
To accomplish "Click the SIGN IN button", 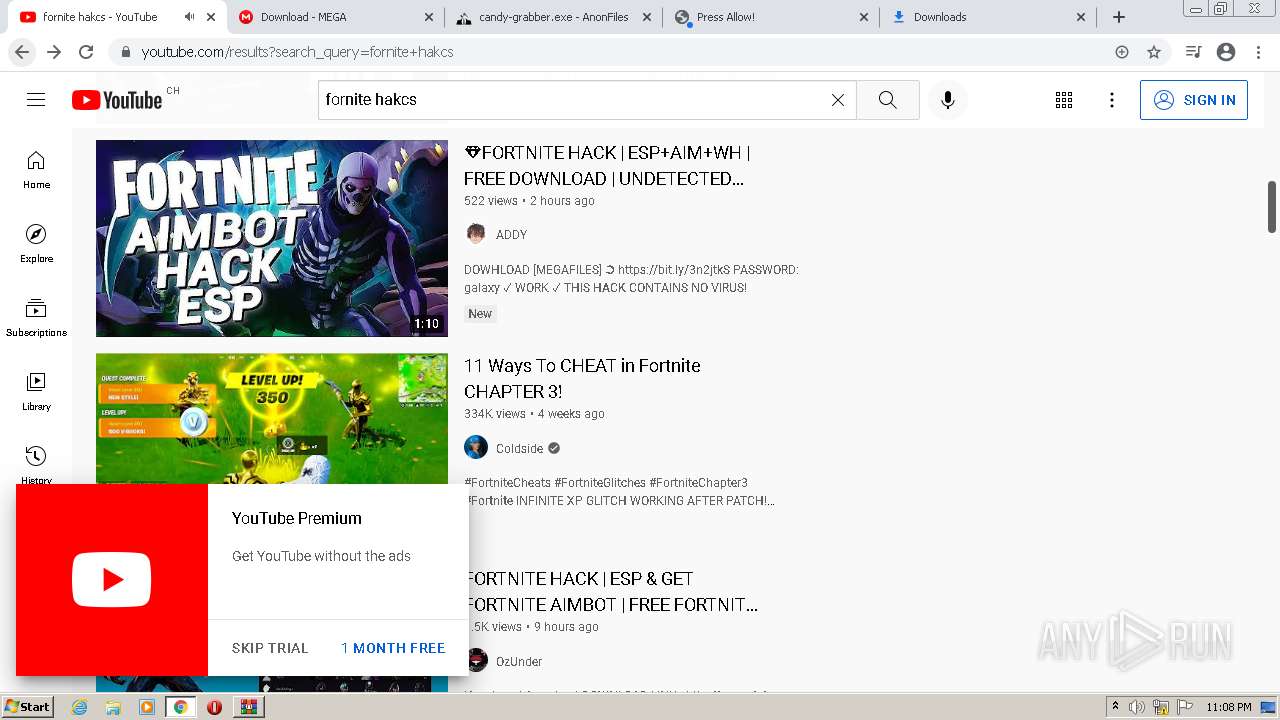I will [x=1194, y=100].
